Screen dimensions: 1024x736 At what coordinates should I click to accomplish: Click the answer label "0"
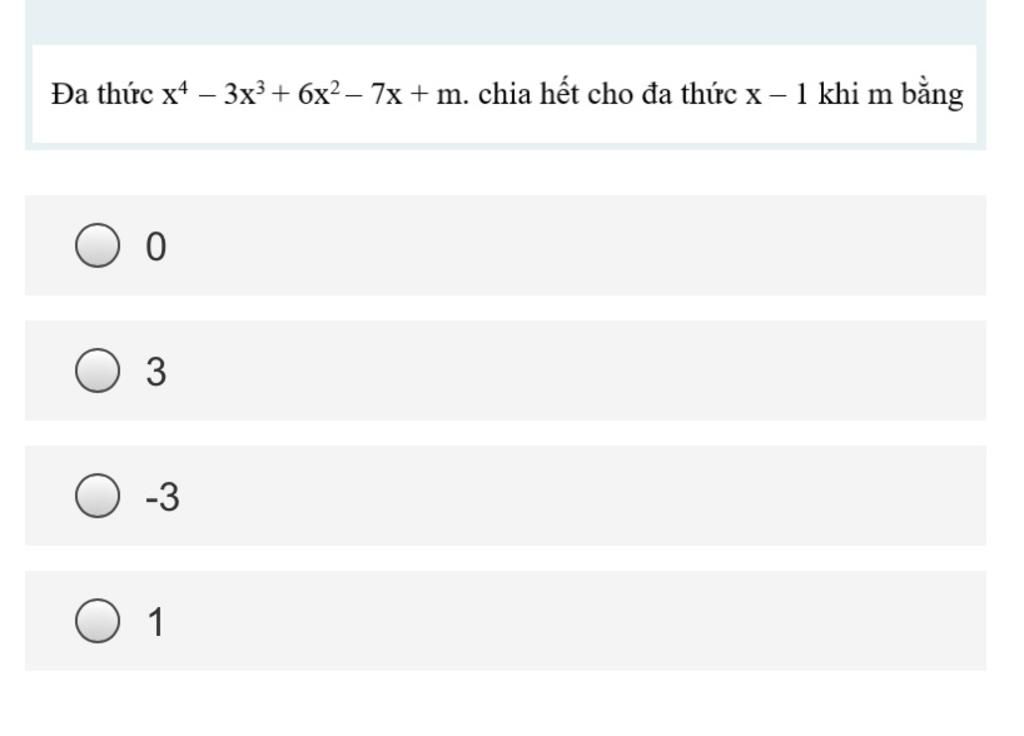pos(156,247)
